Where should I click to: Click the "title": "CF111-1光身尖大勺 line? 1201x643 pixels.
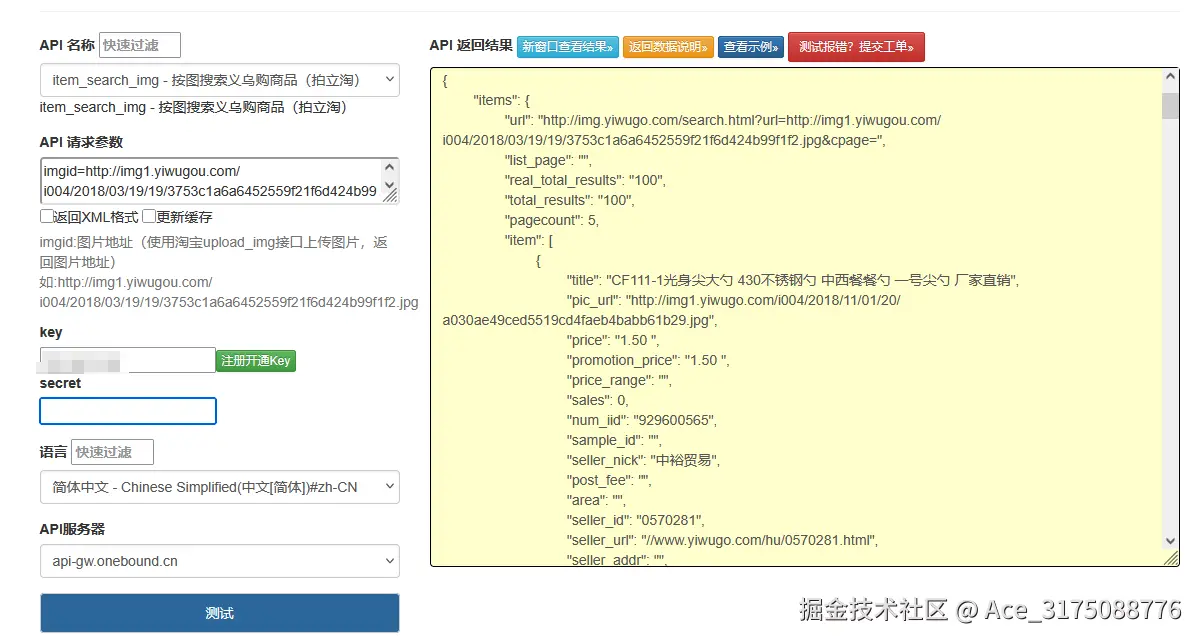coord(793,280)
